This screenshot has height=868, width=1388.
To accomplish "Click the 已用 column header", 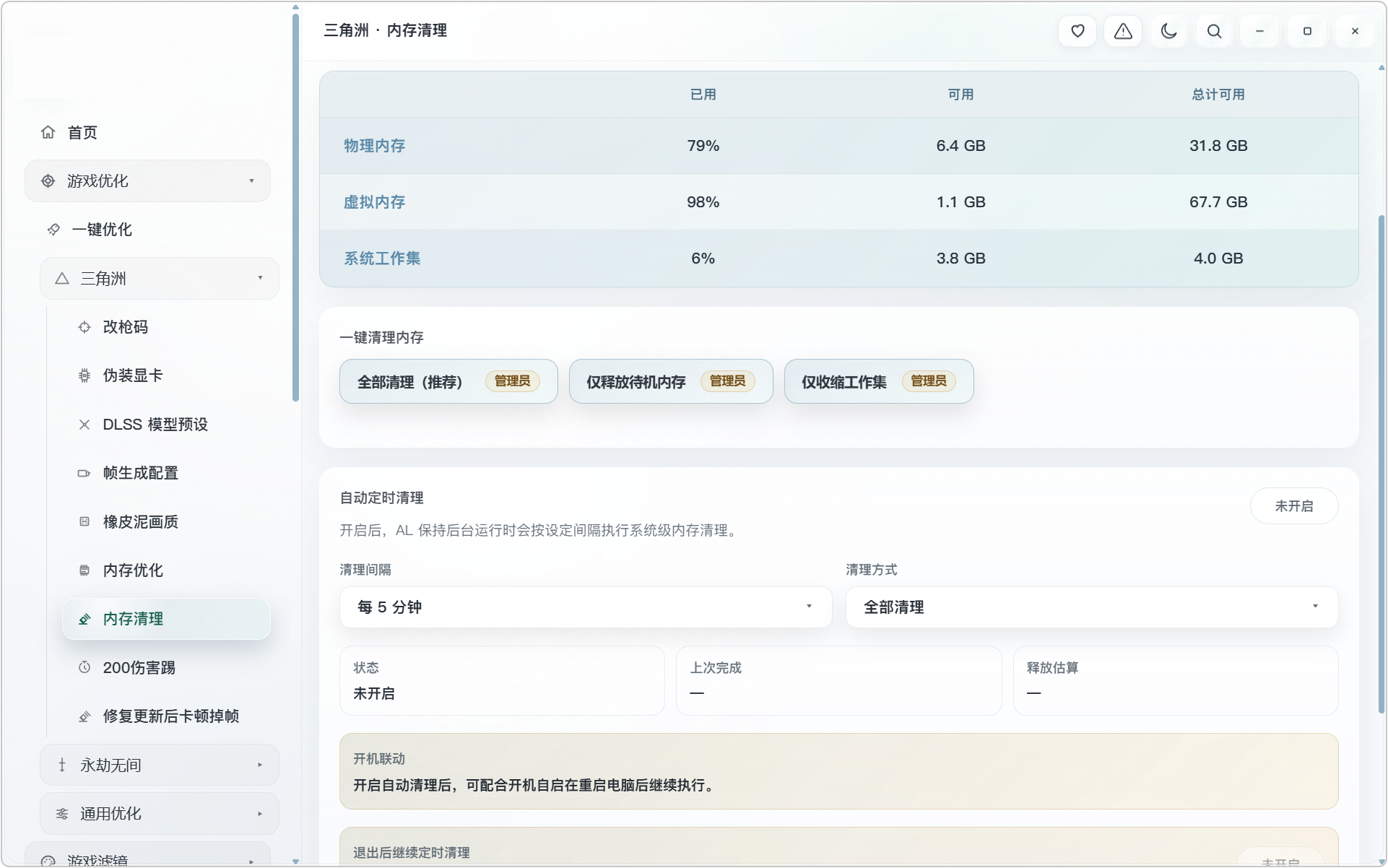I will click(x=703, y=95).
